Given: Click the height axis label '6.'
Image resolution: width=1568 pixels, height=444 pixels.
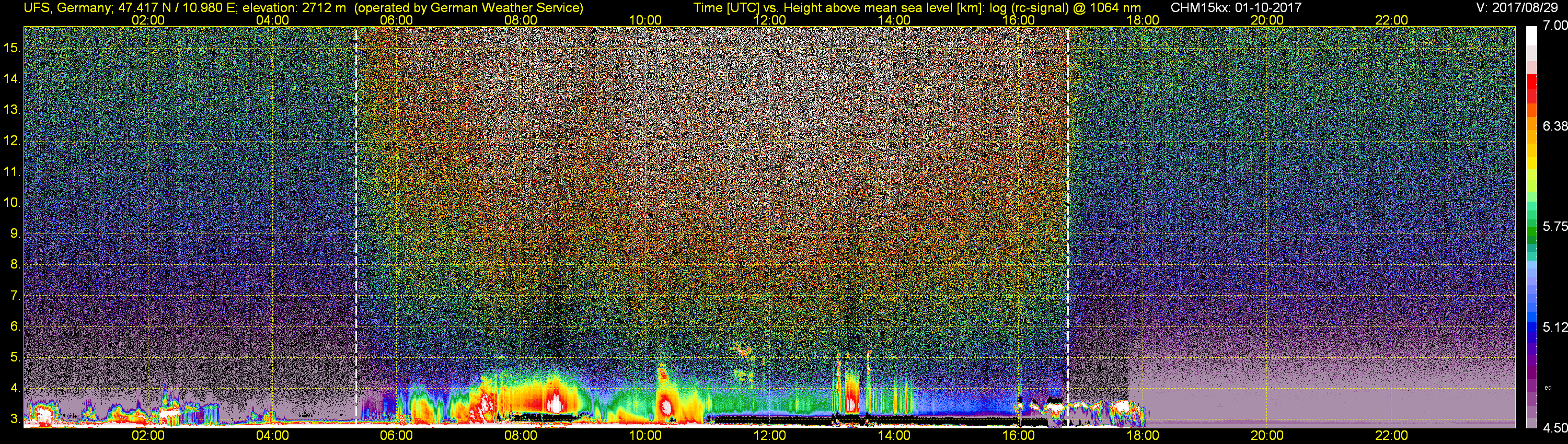Looking at the screenshot, I should [15, 326].
